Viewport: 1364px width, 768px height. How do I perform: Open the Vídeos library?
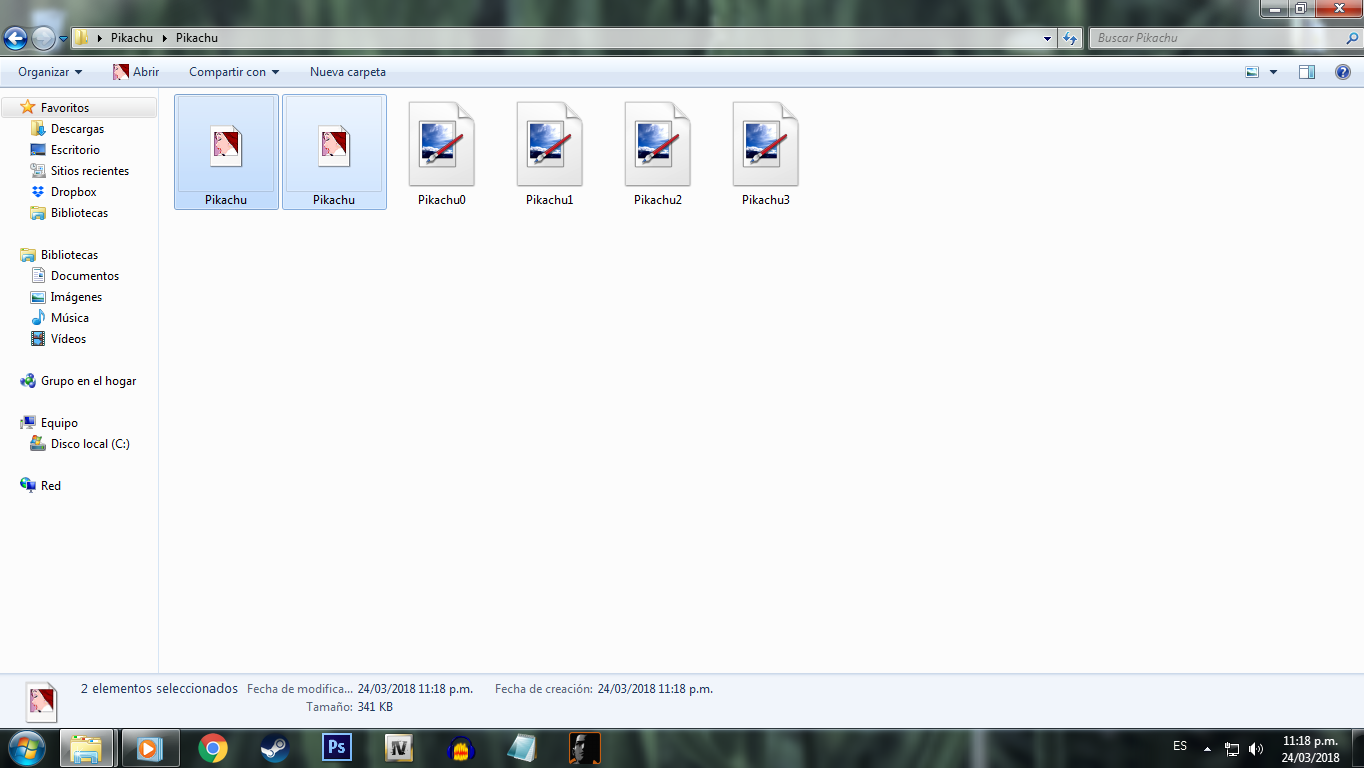click(x=68, y=339)
